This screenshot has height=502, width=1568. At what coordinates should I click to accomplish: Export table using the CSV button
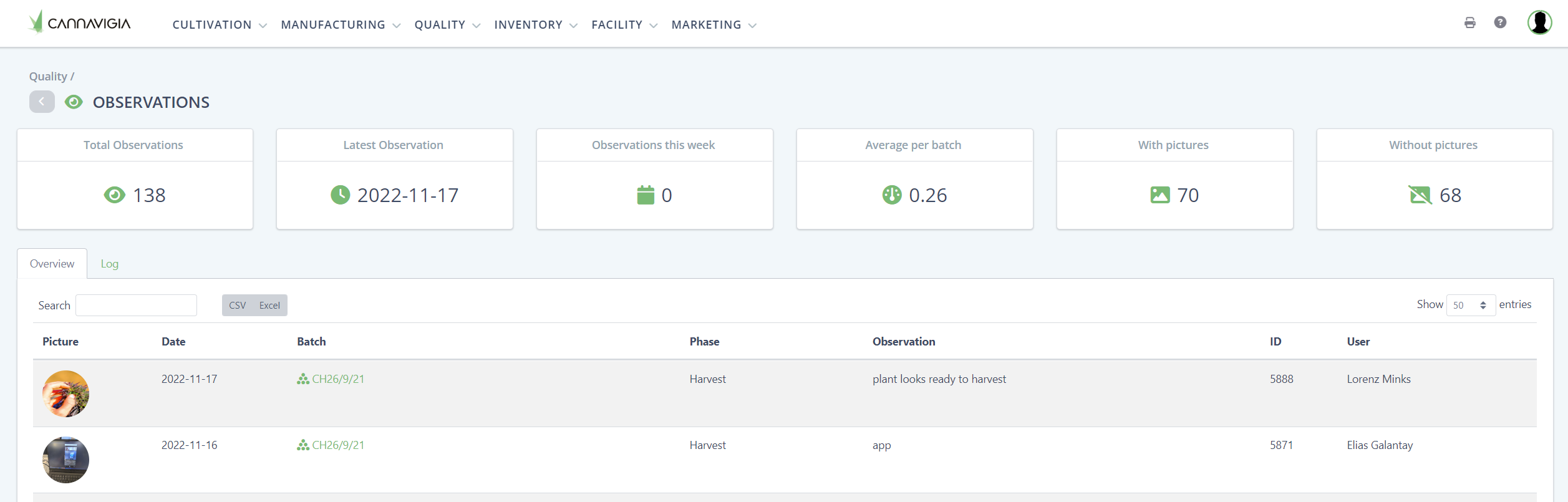tap(237, 306)
